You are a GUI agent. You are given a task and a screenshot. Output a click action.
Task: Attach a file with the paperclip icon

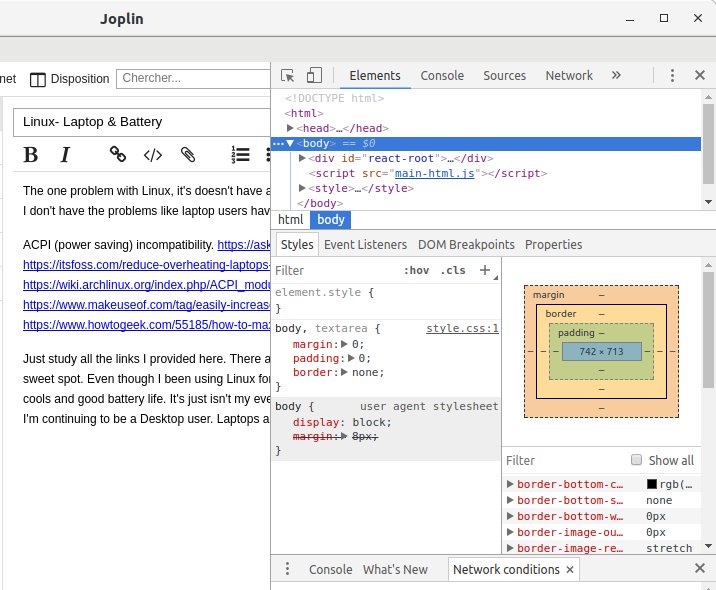pos(188,155)
